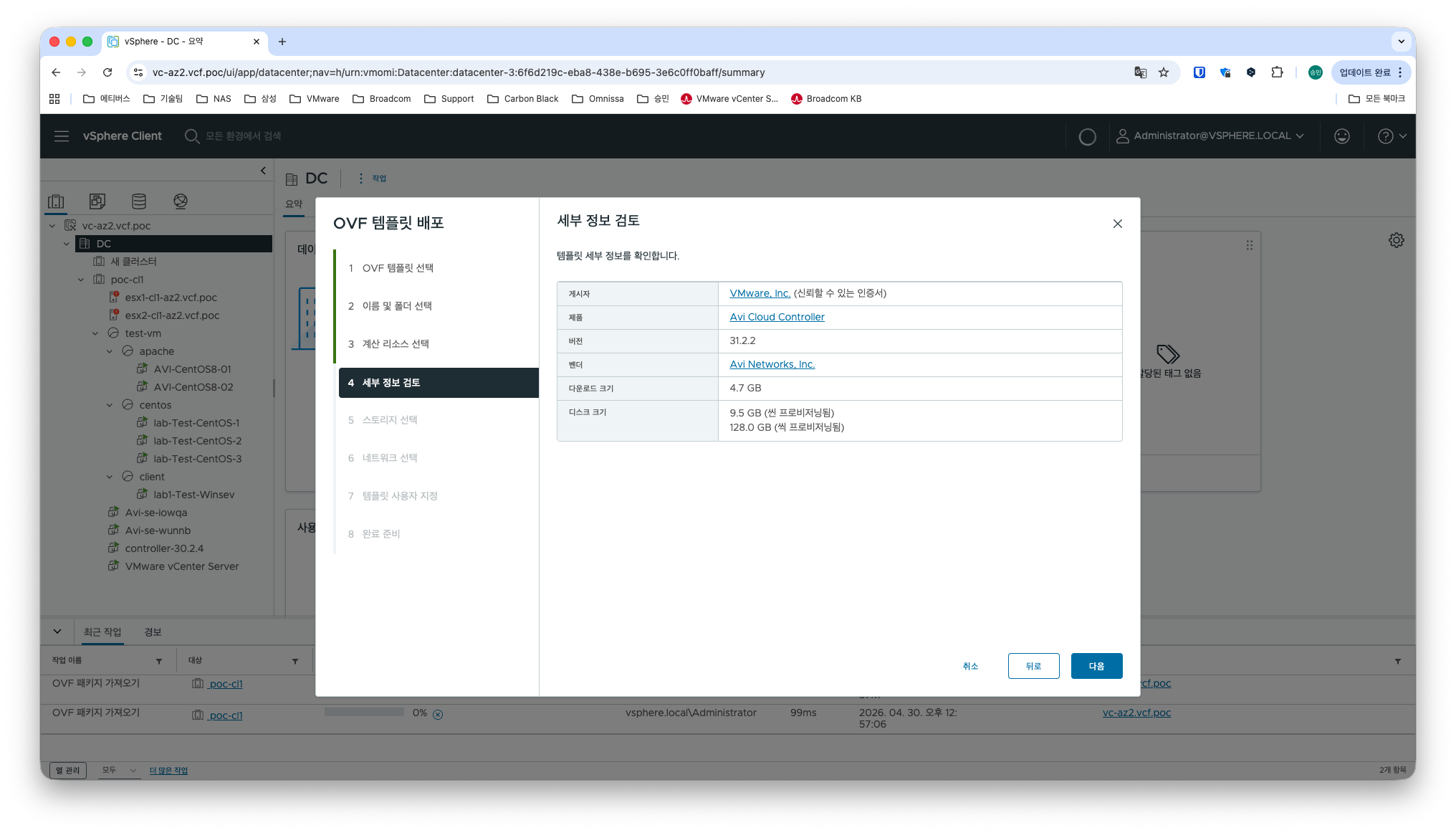Switch to the VMs and Templates view
The image size is (1456, 833).
click(97, 201)
